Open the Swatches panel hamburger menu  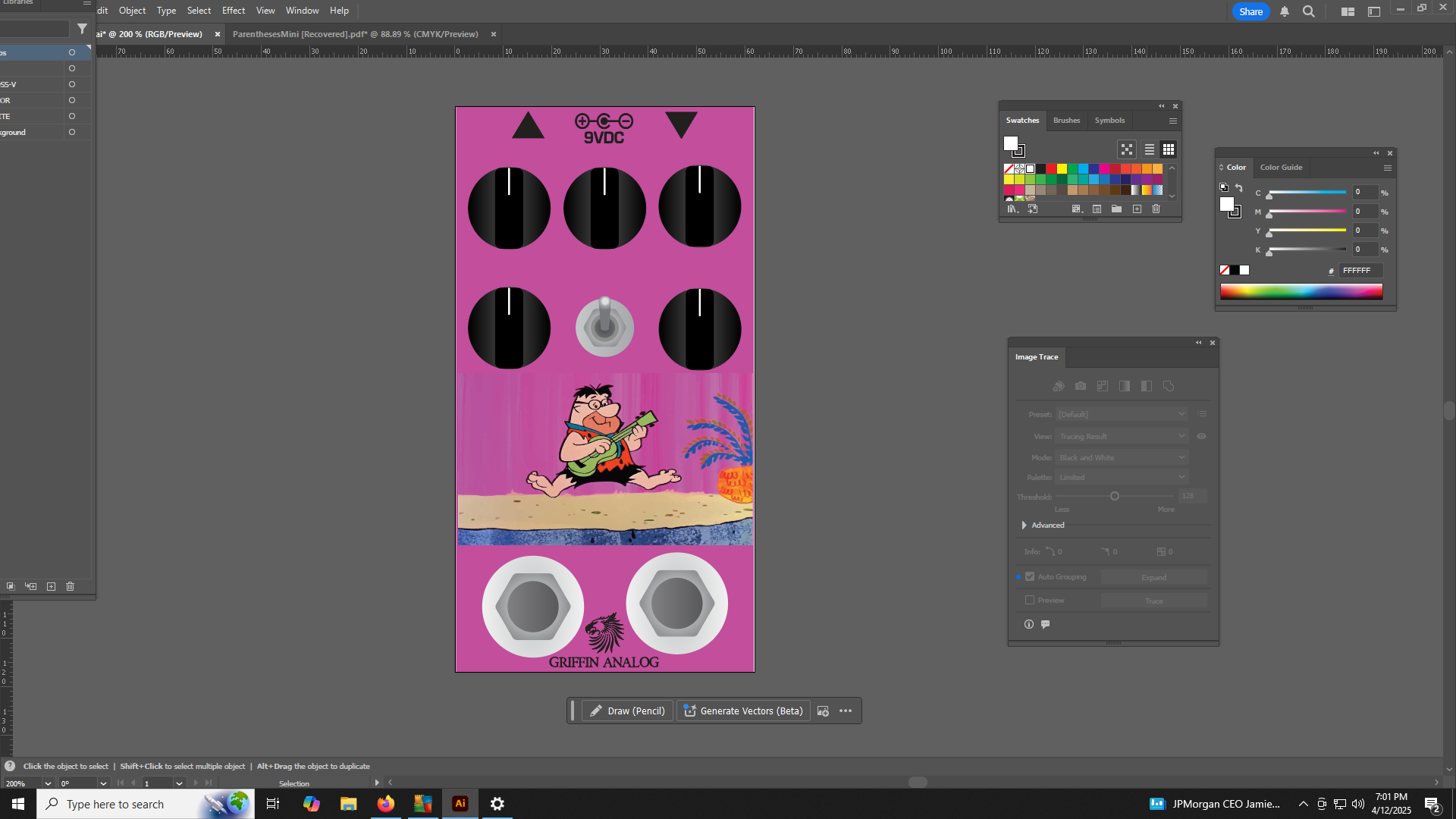1173,121
